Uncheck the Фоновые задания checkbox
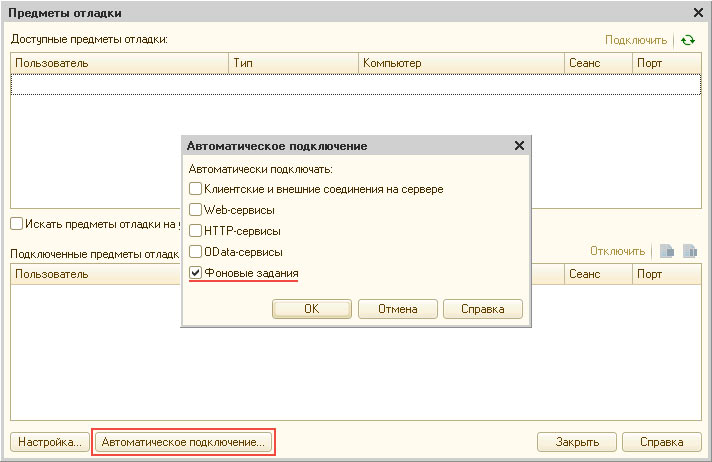Image resolution: width=712 pixels, height=462 pixels. (195, 273)
